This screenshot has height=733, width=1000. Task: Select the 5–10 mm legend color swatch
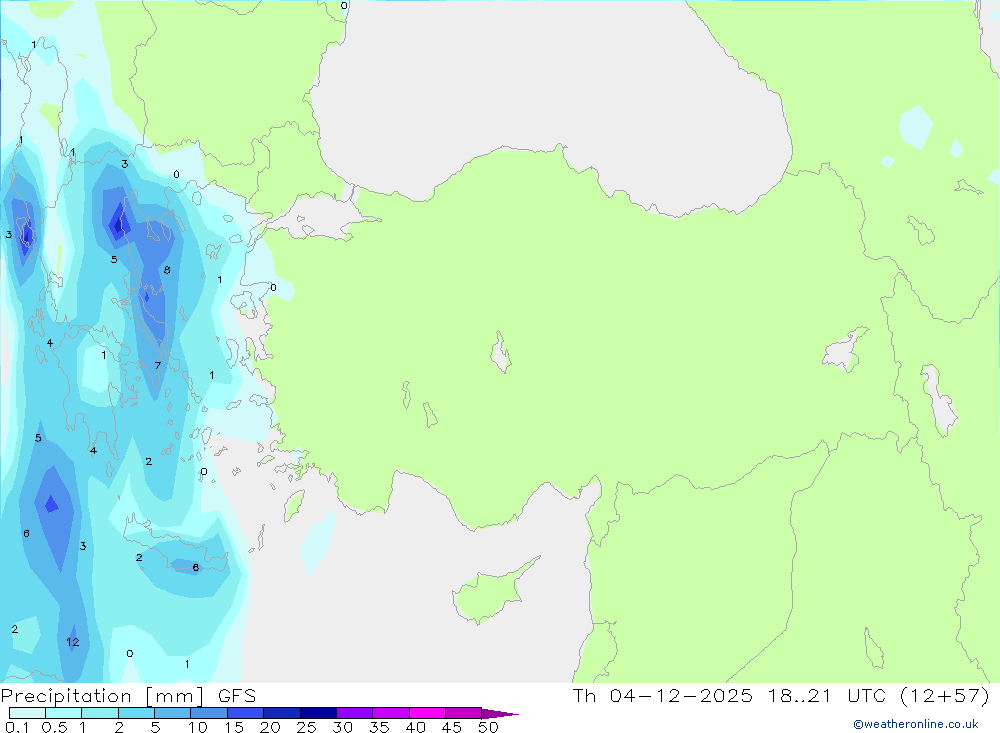(x=172, y=713)
